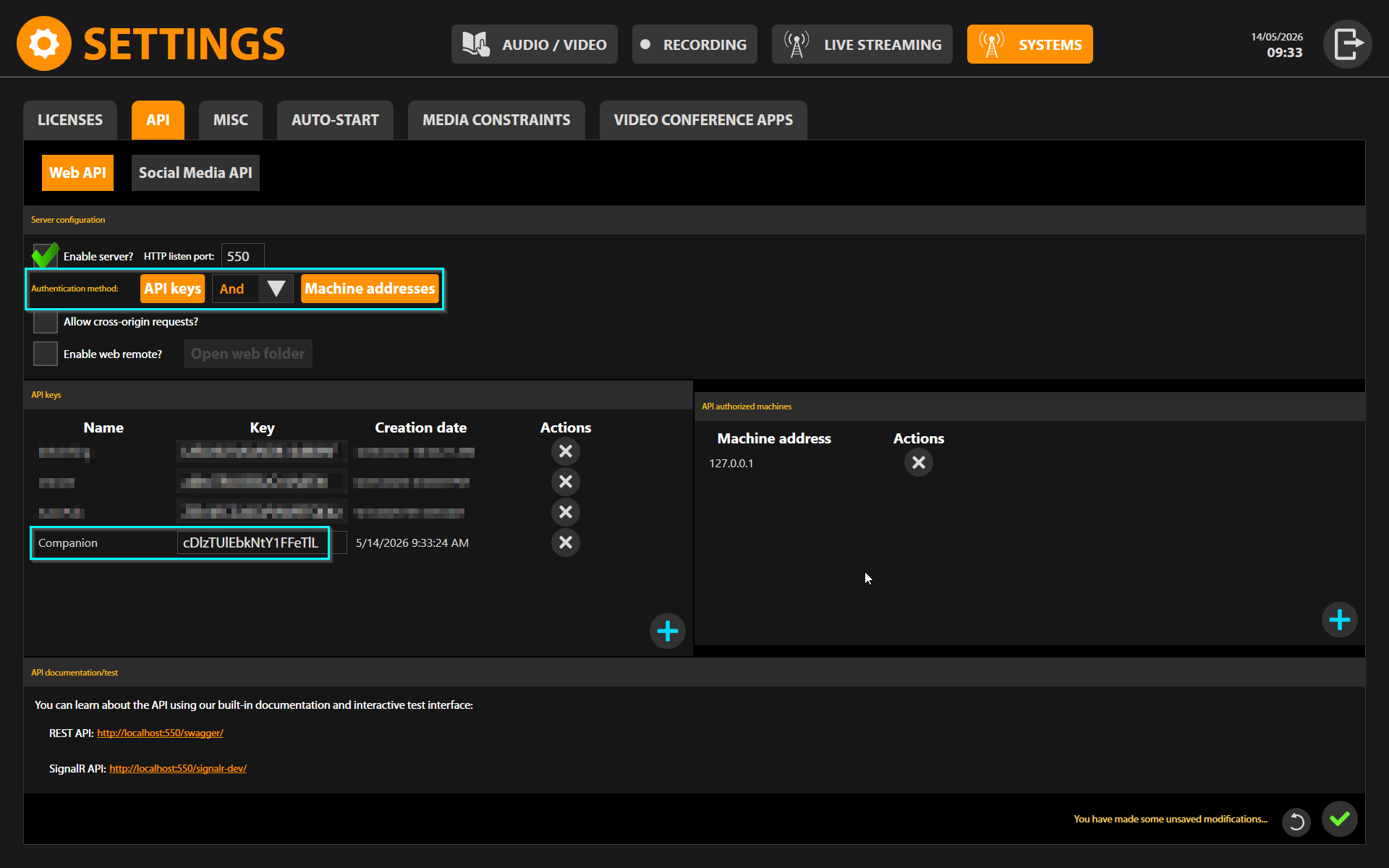Viewport: 1389px width, 868px height.
Task: Click the orange Settings gear icon
Action: [x=44, y=43]
